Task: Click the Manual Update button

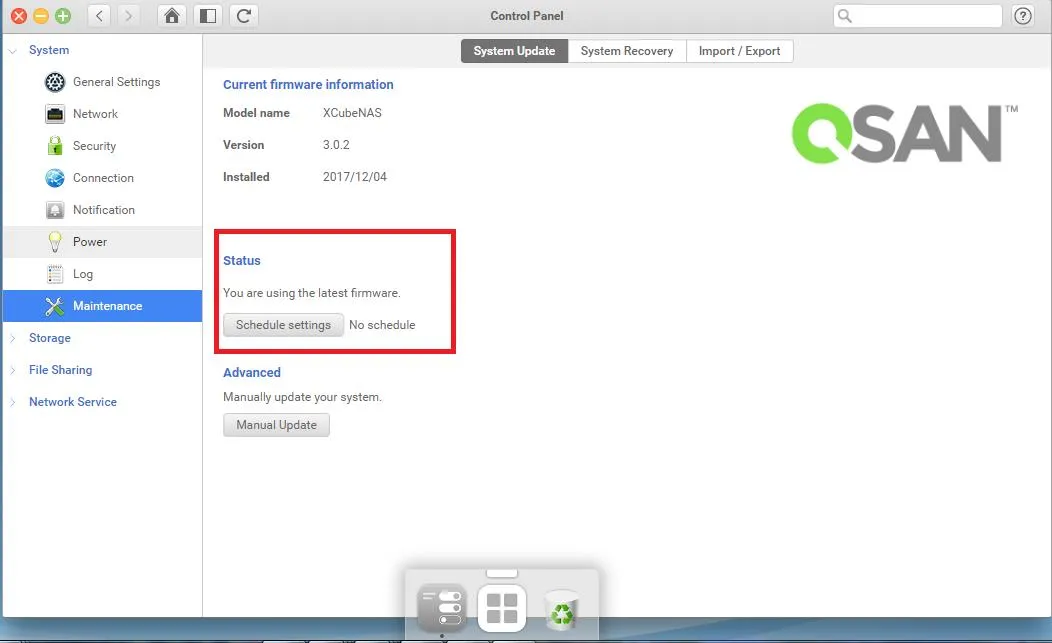Action: pos(276,425)
